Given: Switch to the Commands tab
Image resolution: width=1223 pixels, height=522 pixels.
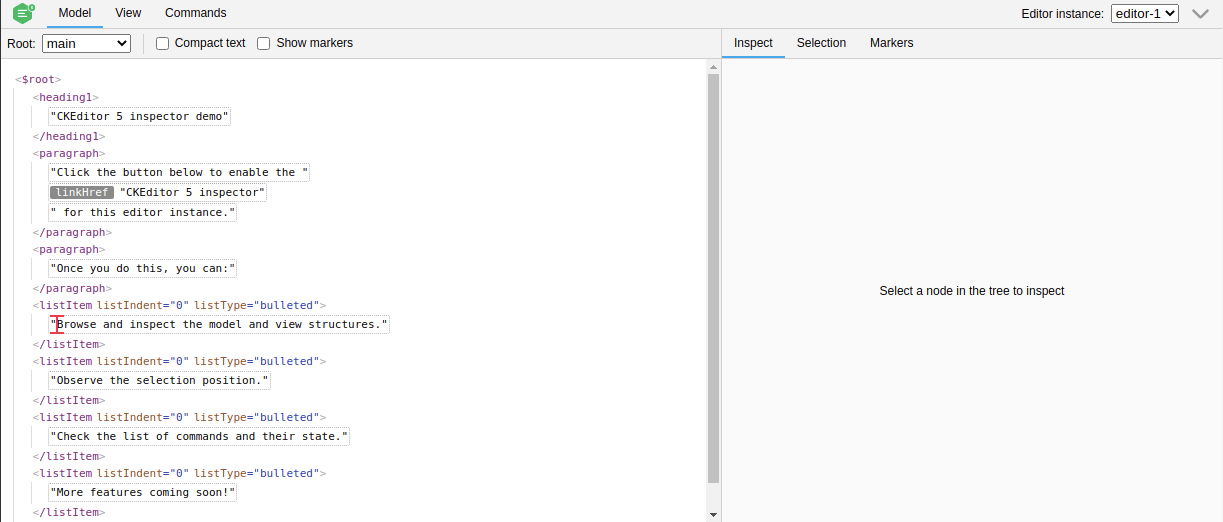Looking at the screenshot, I should pos(196,13).
